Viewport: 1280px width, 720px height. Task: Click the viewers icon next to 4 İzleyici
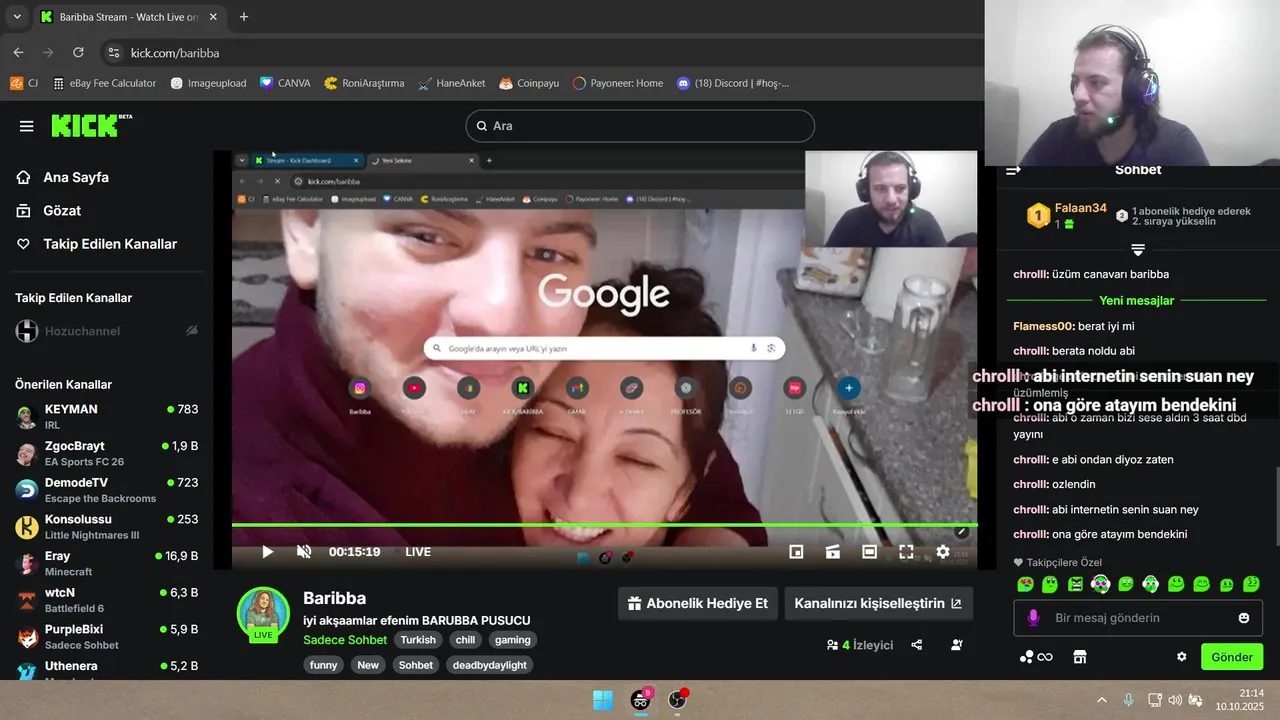[832, 645]
